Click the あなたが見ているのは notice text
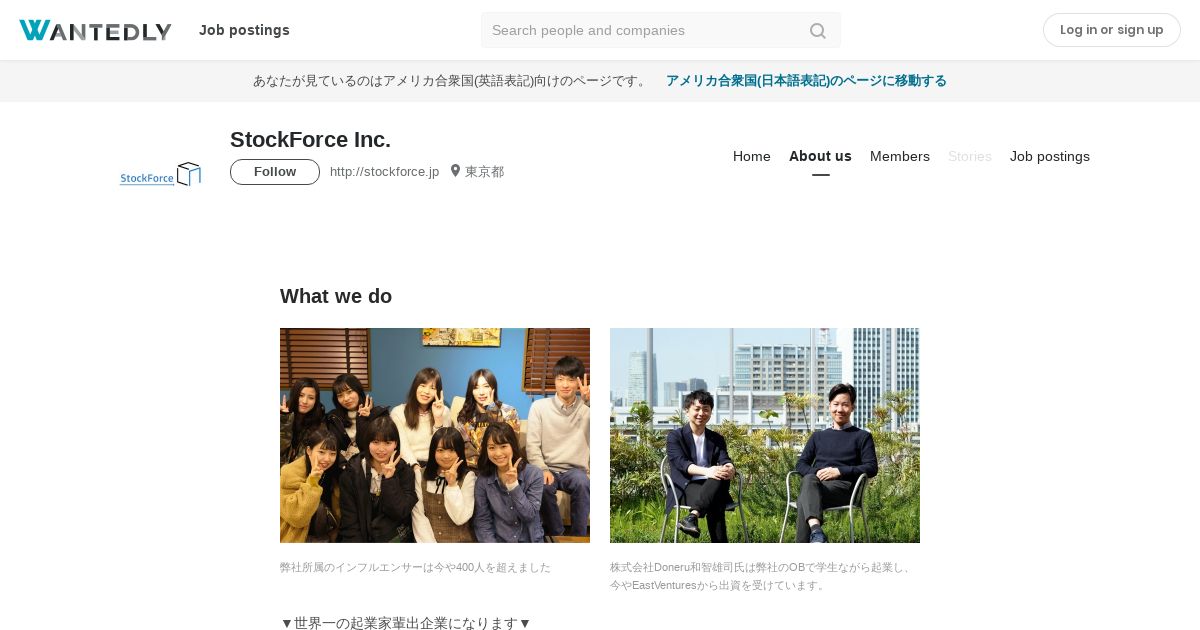Viewport: 1200px width, 630px height. pos(451,81)
